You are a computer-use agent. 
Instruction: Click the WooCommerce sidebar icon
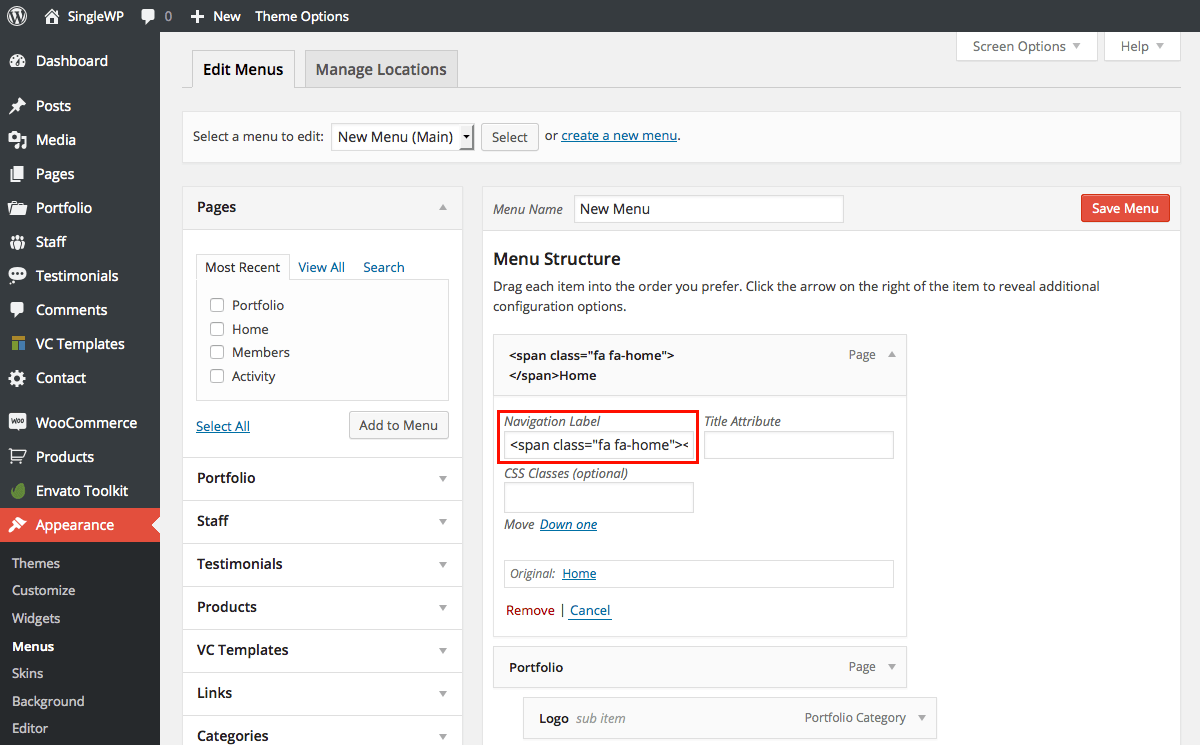point(17,422)
